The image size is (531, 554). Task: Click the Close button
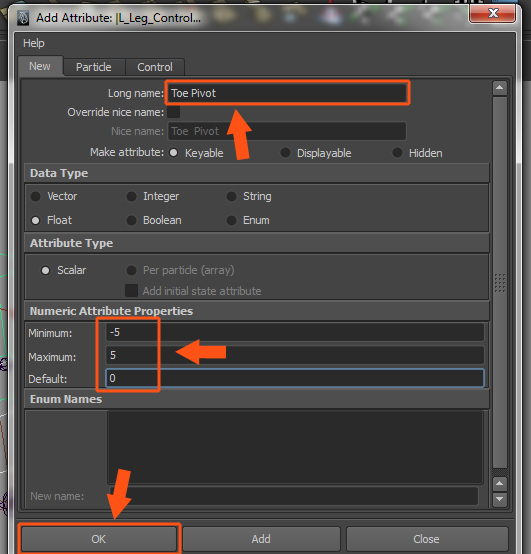(x=427, y=539)
